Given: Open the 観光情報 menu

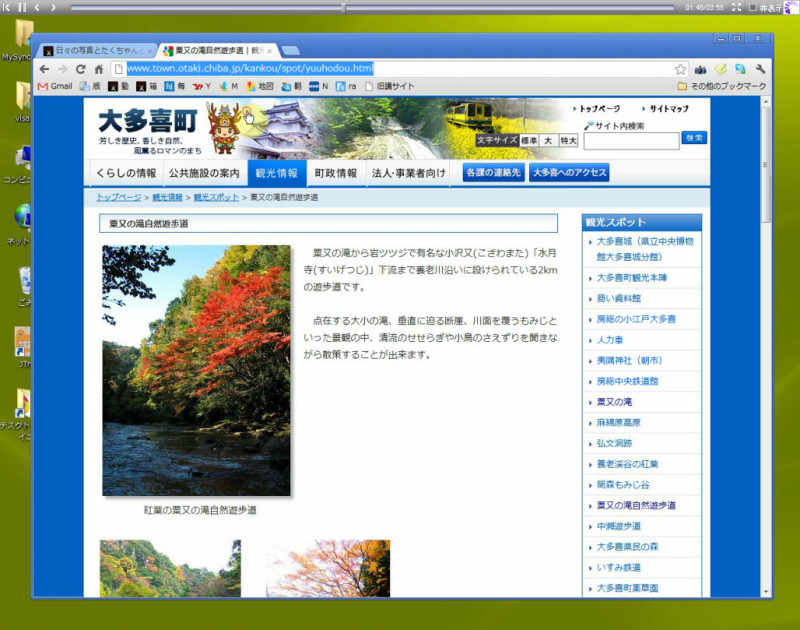Looking at the screenshot, I should (x=277, y=173).
